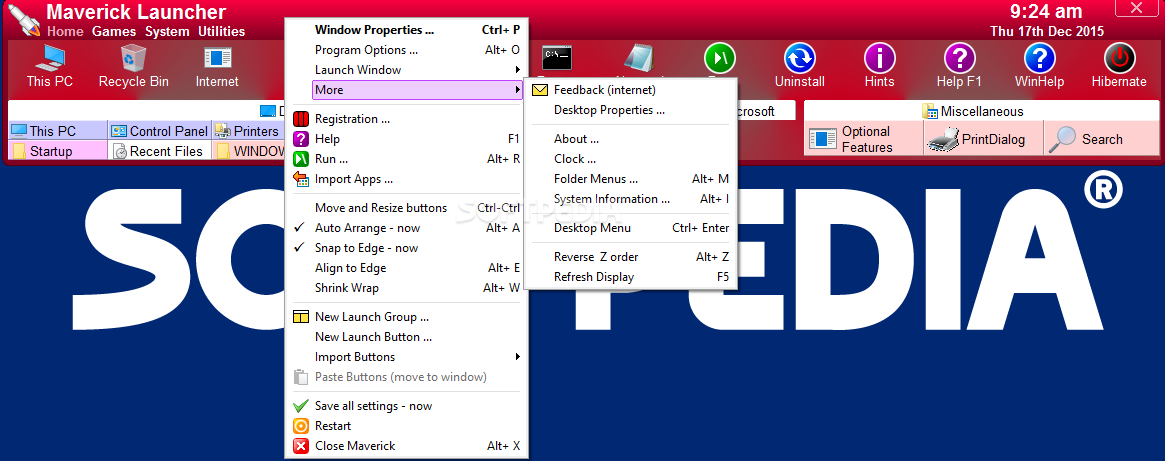Click the Search magnifier button
The image size is (1165, 461).
tap(1101, 139)
